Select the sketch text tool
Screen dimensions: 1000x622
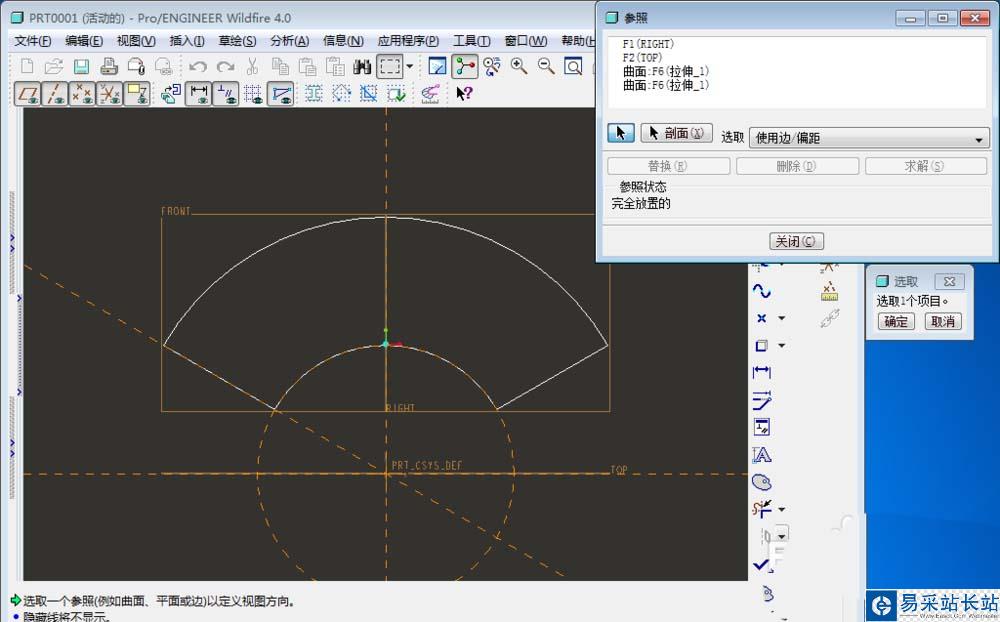point(762,455)
